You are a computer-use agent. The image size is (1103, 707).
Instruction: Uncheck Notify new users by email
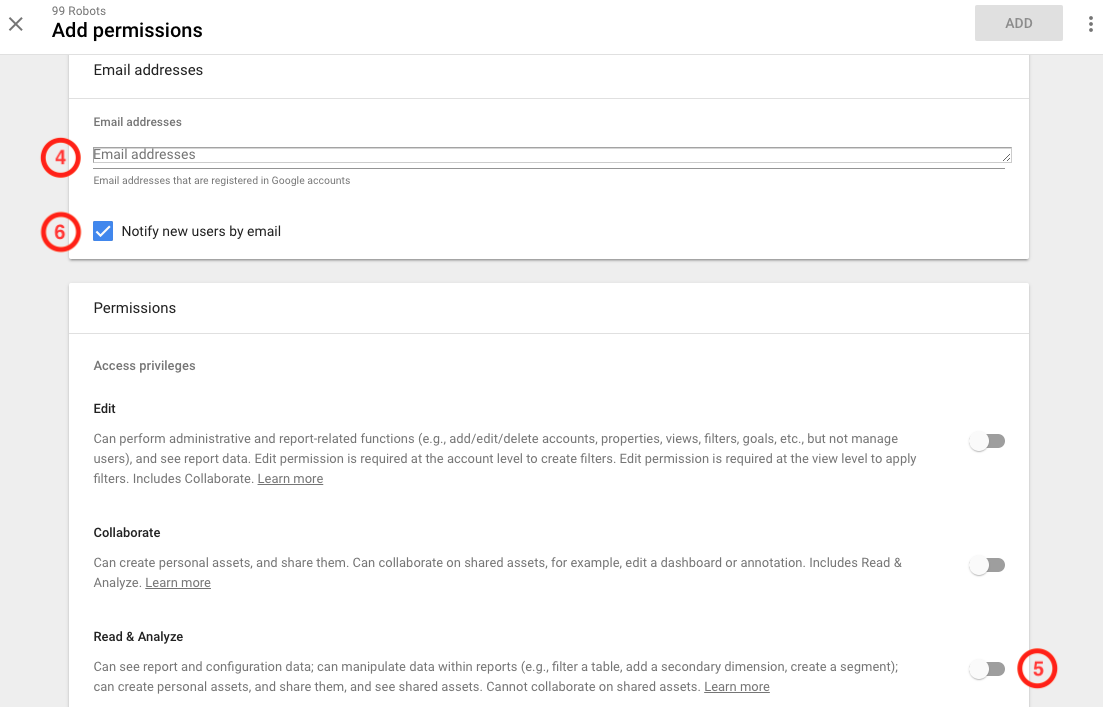coord(103,231)
